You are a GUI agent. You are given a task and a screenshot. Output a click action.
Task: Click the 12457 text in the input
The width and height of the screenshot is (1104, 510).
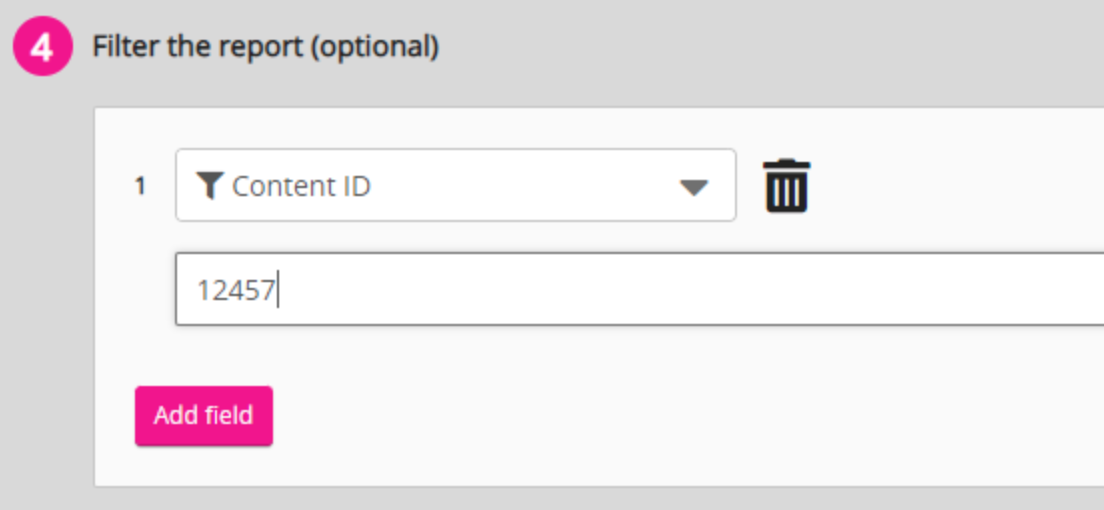(x=236, y=290)
